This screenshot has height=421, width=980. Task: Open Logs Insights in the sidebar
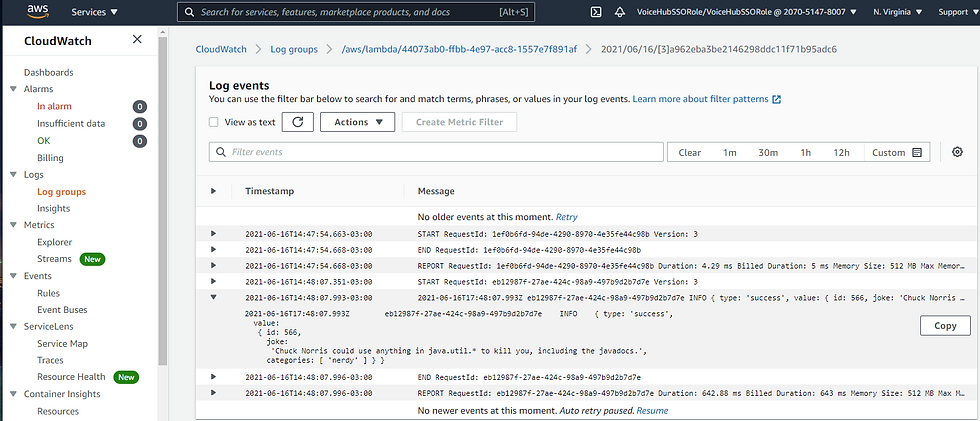coord(54,209)
